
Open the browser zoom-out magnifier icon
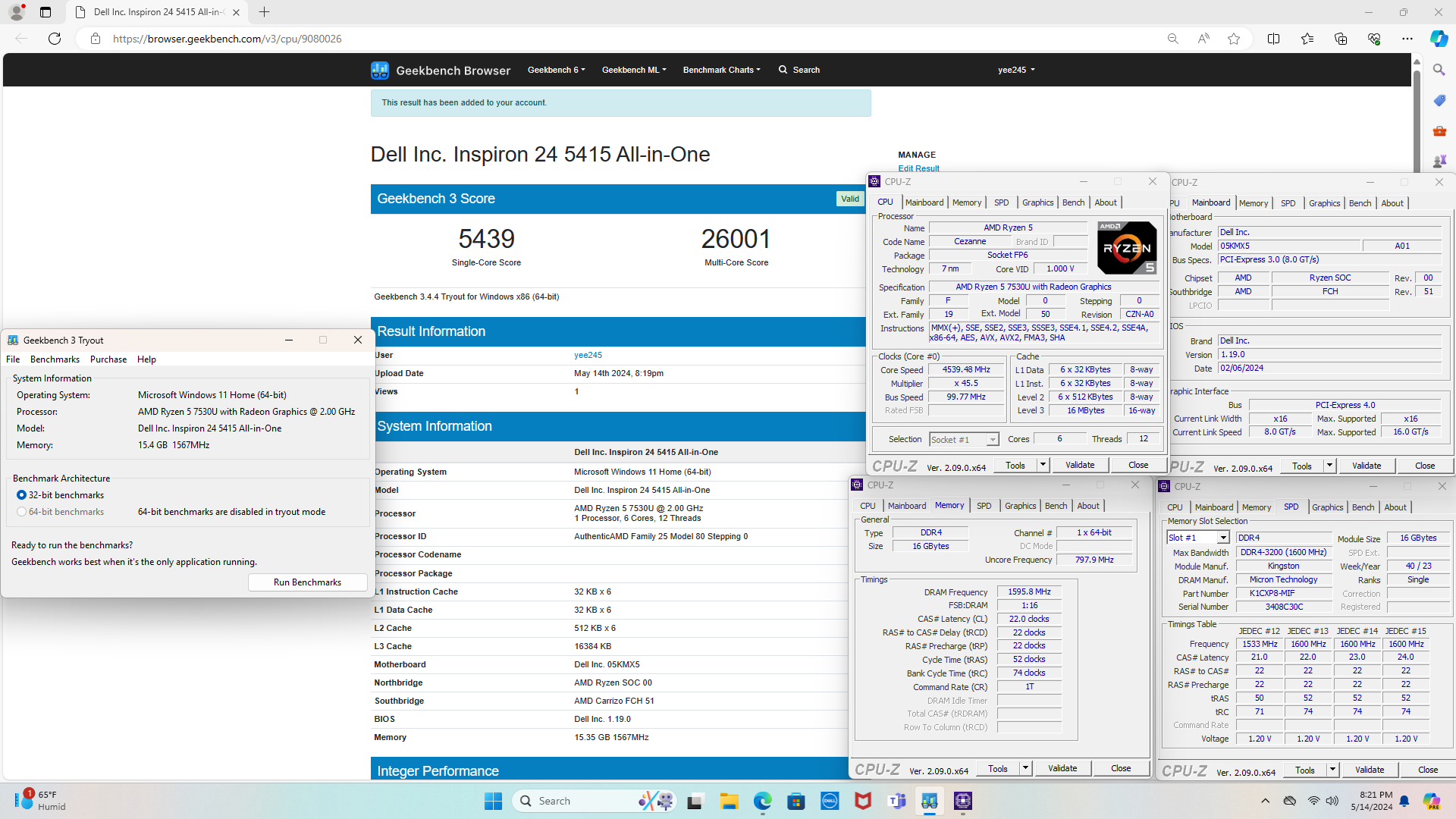coord(1172,39)
